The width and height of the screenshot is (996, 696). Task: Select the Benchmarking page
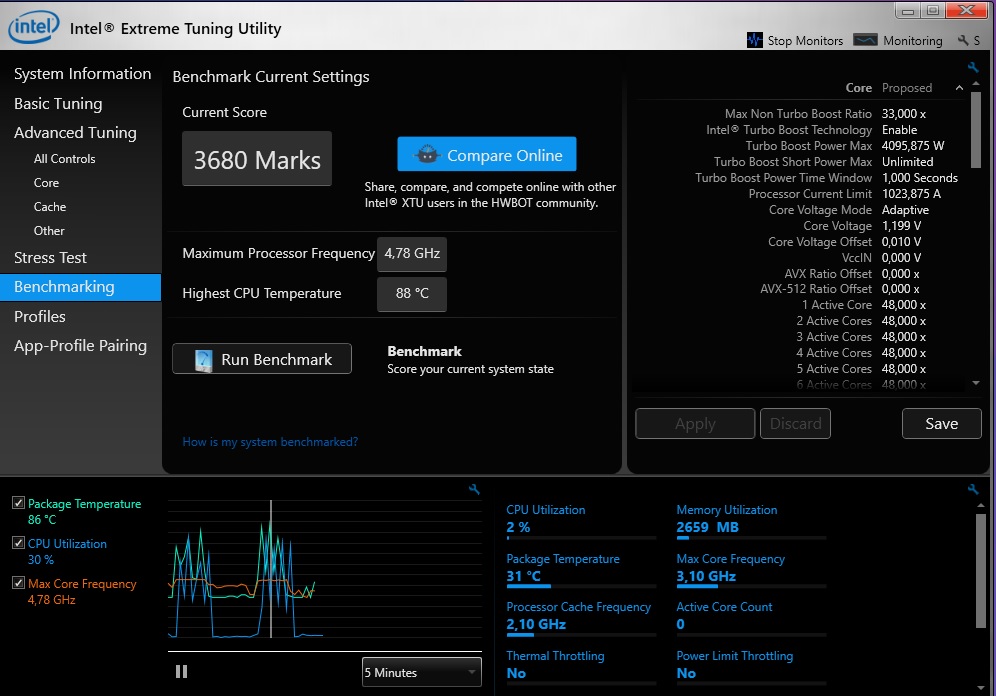point(81,287)
